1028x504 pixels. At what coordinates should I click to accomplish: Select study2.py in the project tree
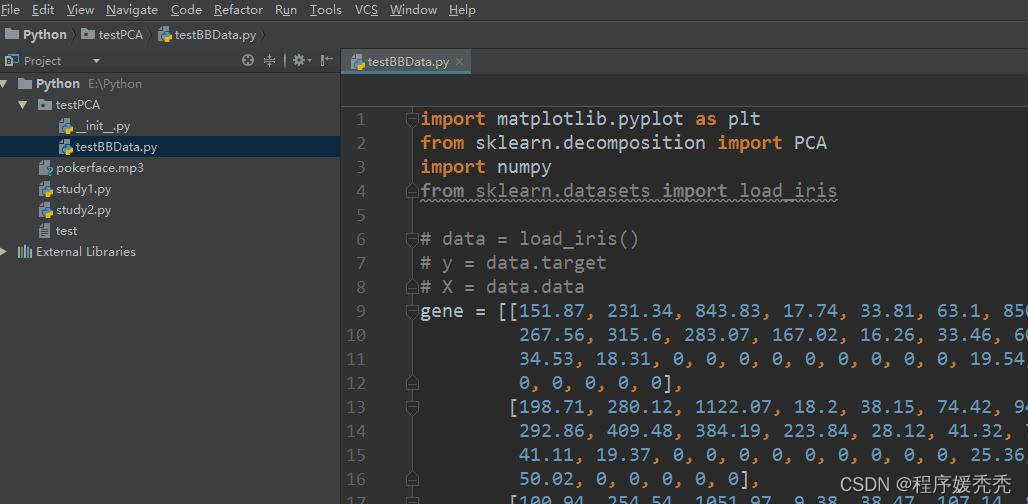(x=83, y=210)
